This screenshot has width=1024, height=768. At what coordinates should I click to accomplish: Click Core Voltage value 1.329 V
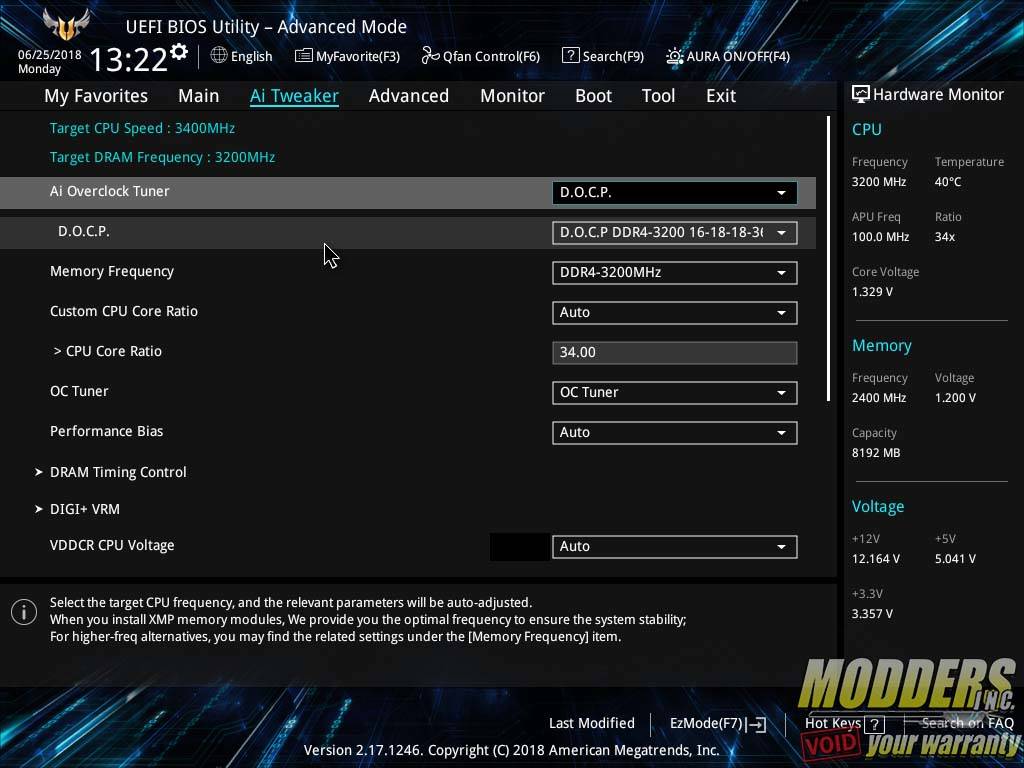click(872, 292)
